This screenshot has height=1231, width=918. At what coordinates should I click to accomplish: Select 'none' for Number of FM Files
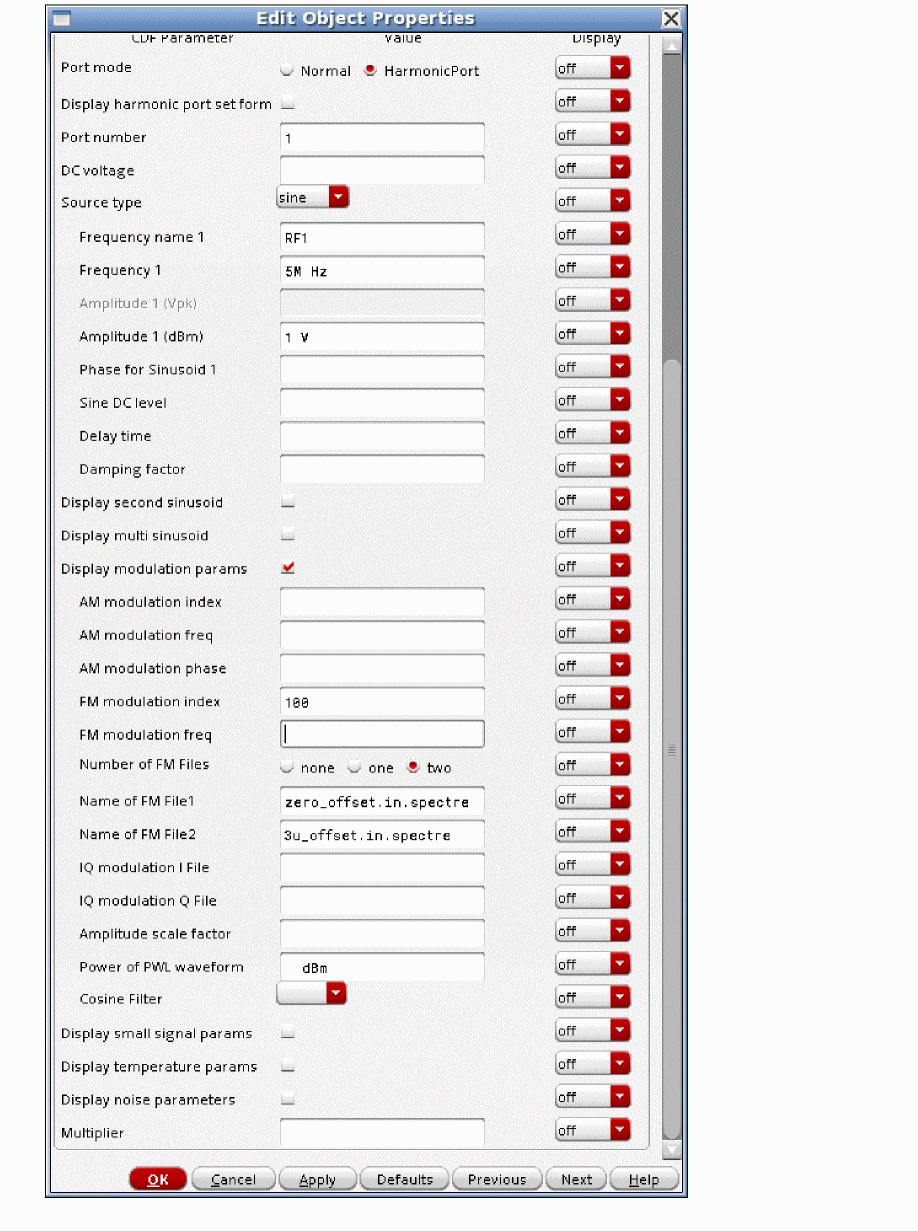tap(288, 768)
